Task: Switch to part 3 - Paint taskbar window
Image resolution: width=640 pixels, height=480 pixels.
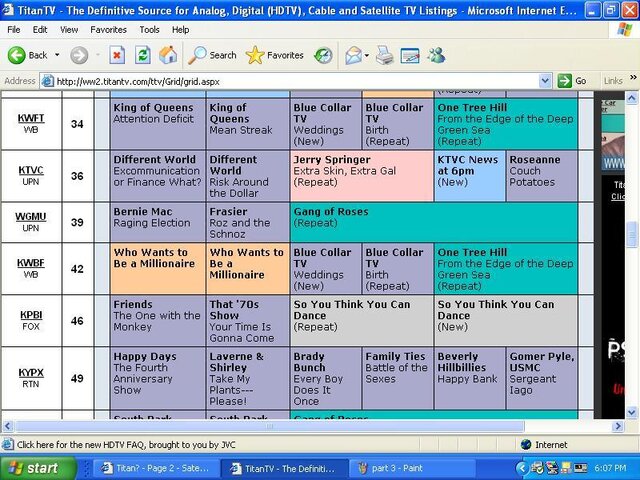Action: click(x=411, y=468)
